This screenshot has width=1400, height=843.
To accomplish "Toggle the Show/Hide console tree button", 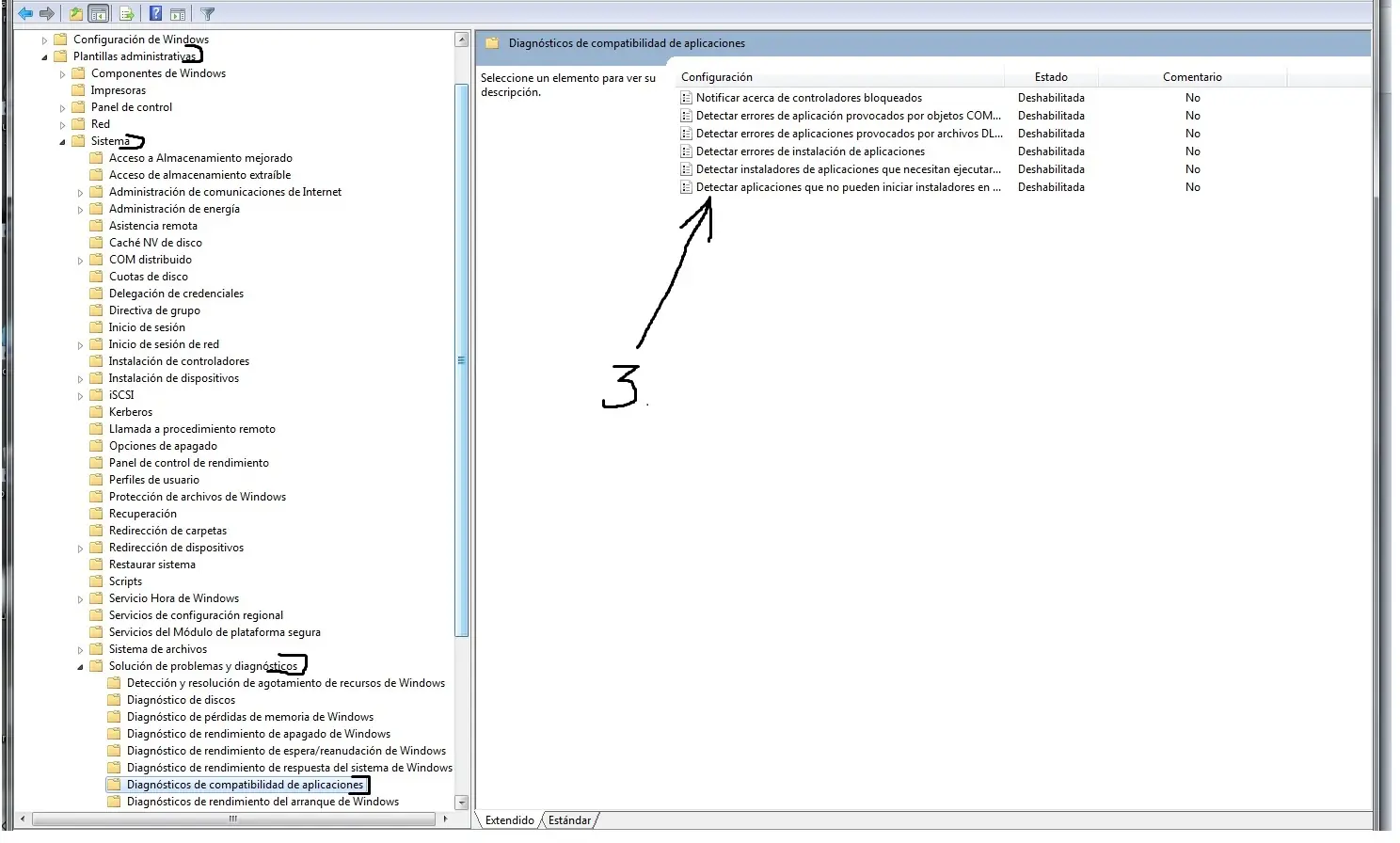I will 98,14.
